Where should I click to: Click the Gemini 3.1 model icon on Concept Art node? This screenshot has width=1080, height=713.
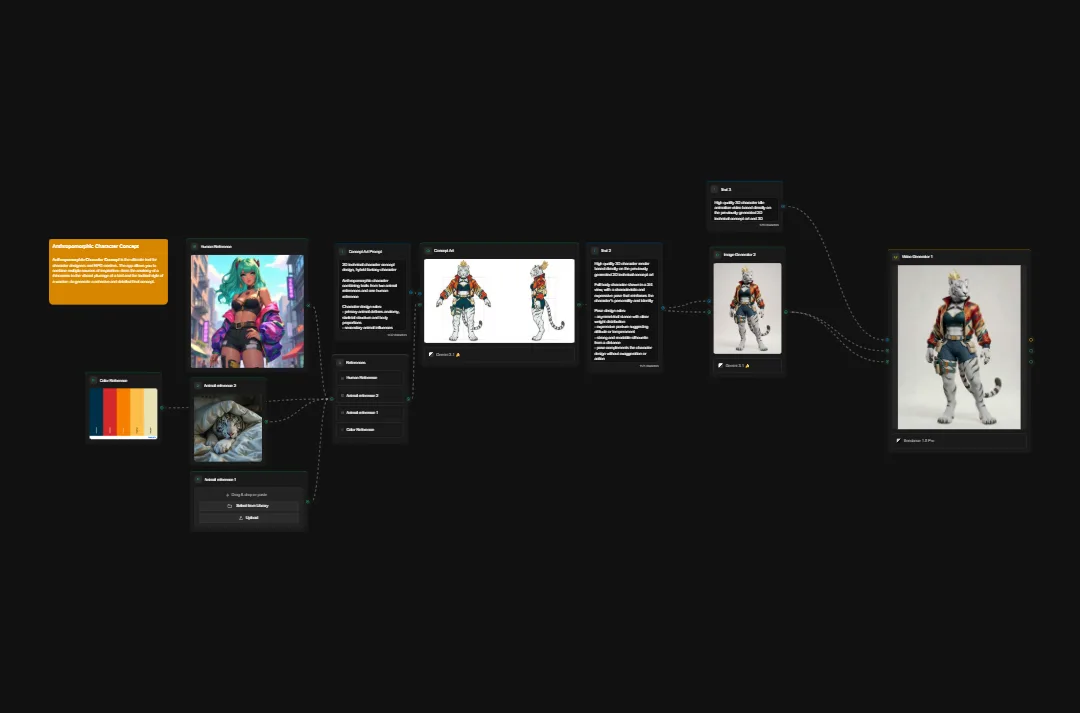click(x=431, y=354)
